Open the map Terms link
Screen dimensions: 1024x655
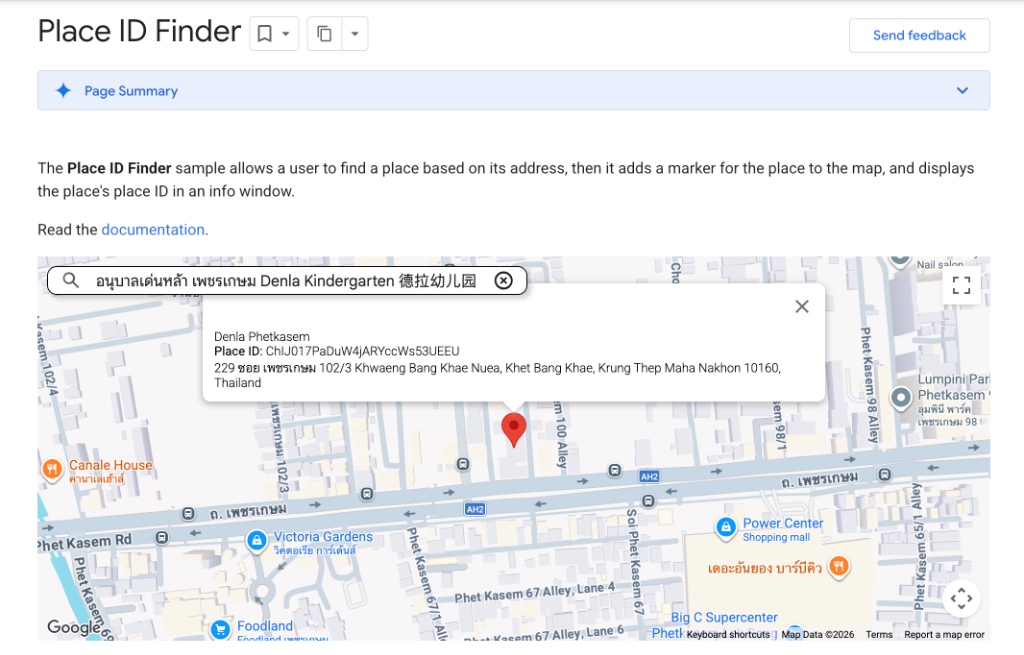[879, 635]
